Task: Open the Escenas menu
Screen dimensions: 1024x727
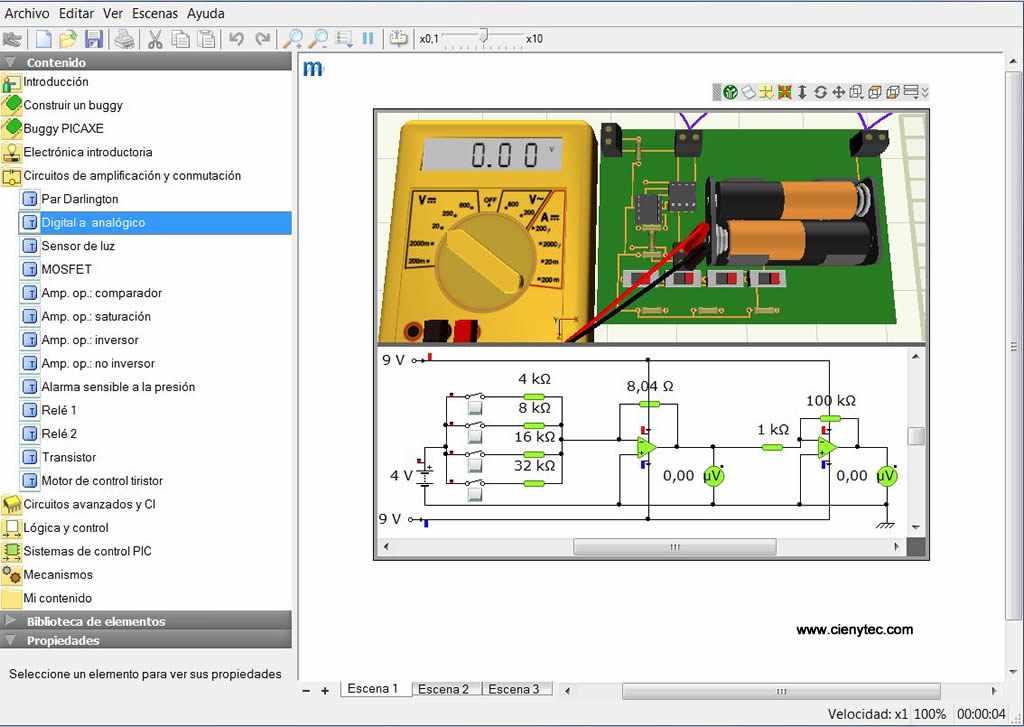Action: [154, 13]
